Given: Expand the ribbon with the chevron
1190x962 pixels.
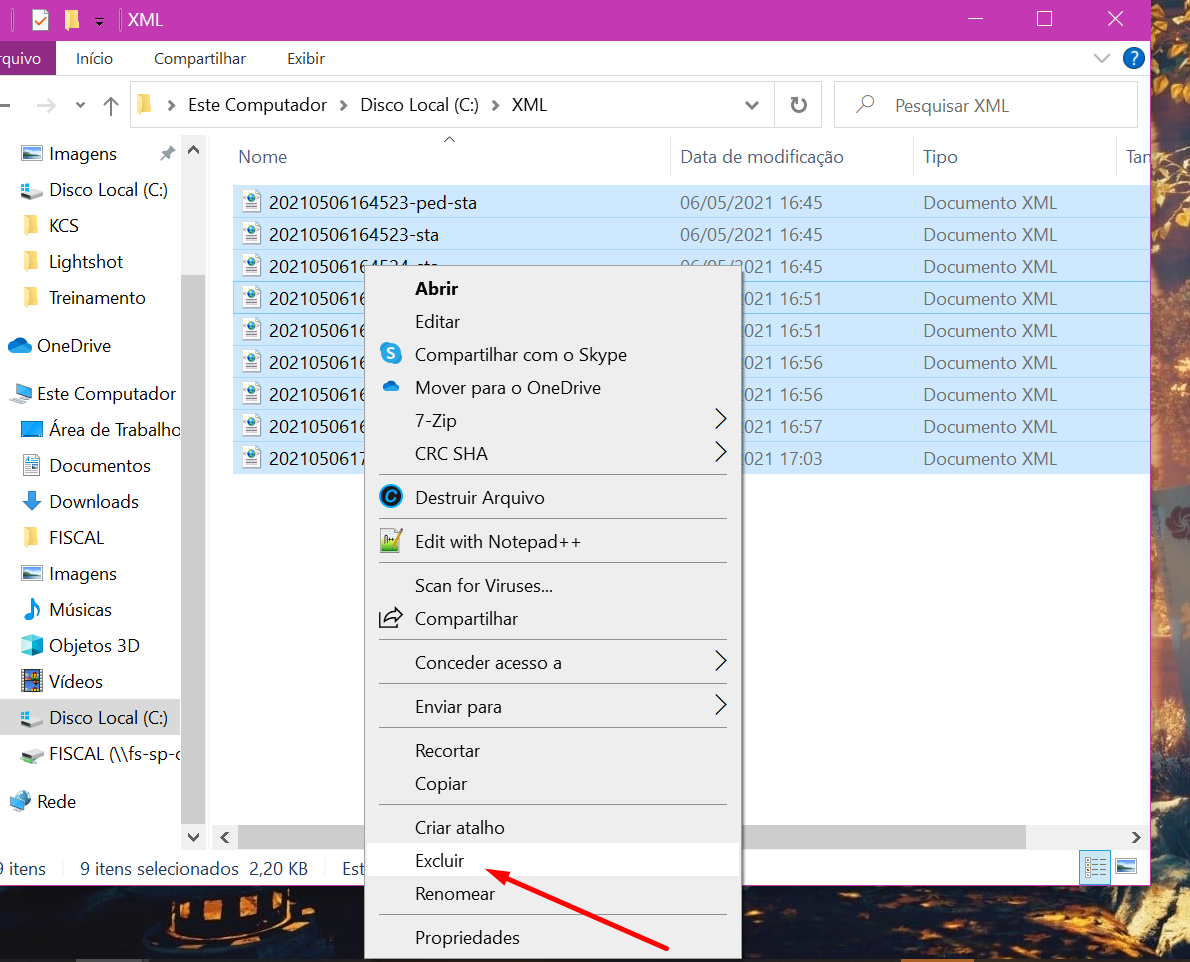Looking at the screenshot, I should 1101,58.
